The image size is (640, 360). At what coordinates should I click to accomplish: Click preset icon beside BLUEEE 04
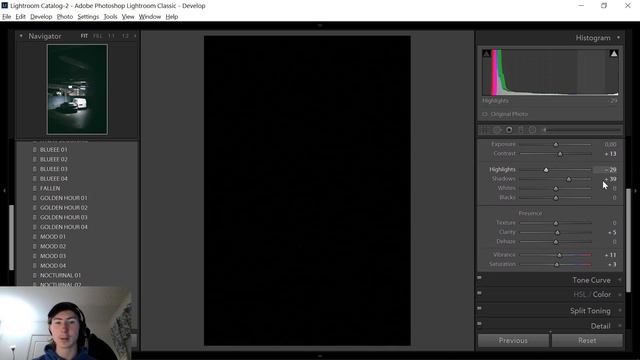click(x=35, y=179)
